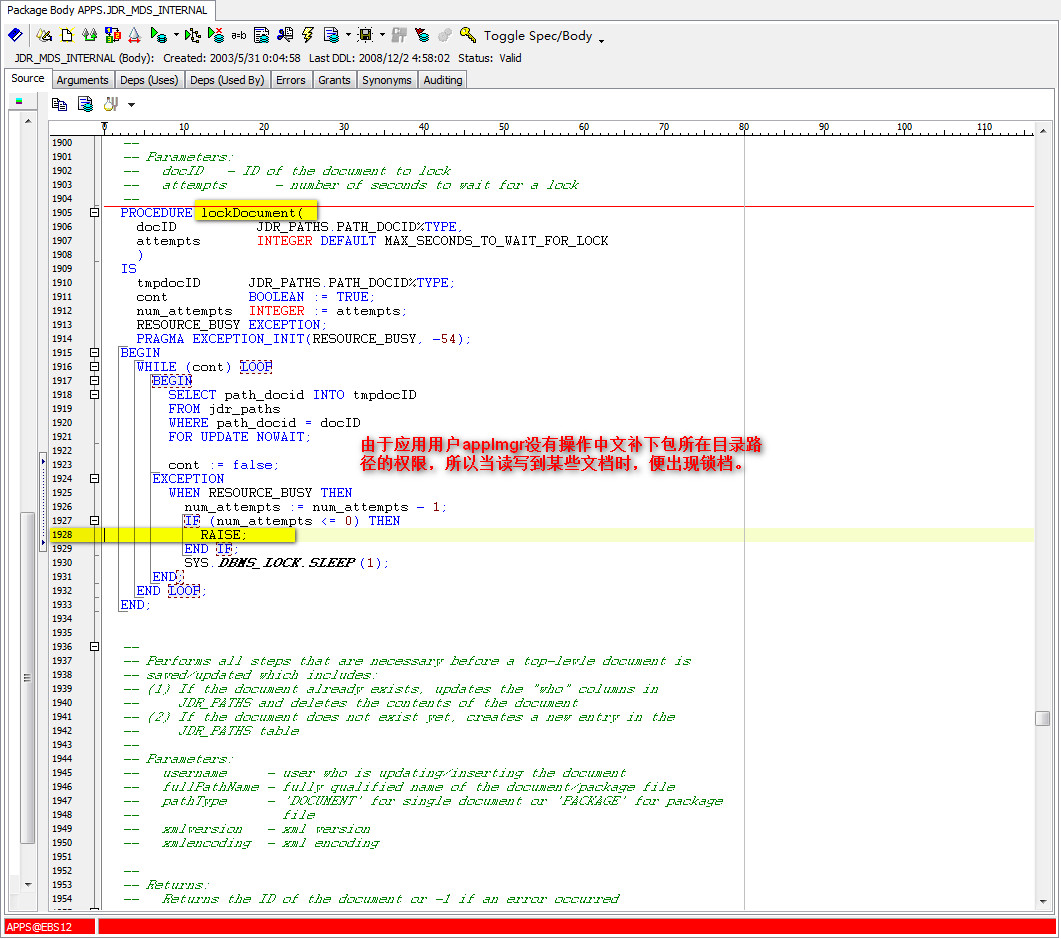This screenshot has height=939, width=1061.
Task: Click the green up-arrows icon
Action: 89,35
